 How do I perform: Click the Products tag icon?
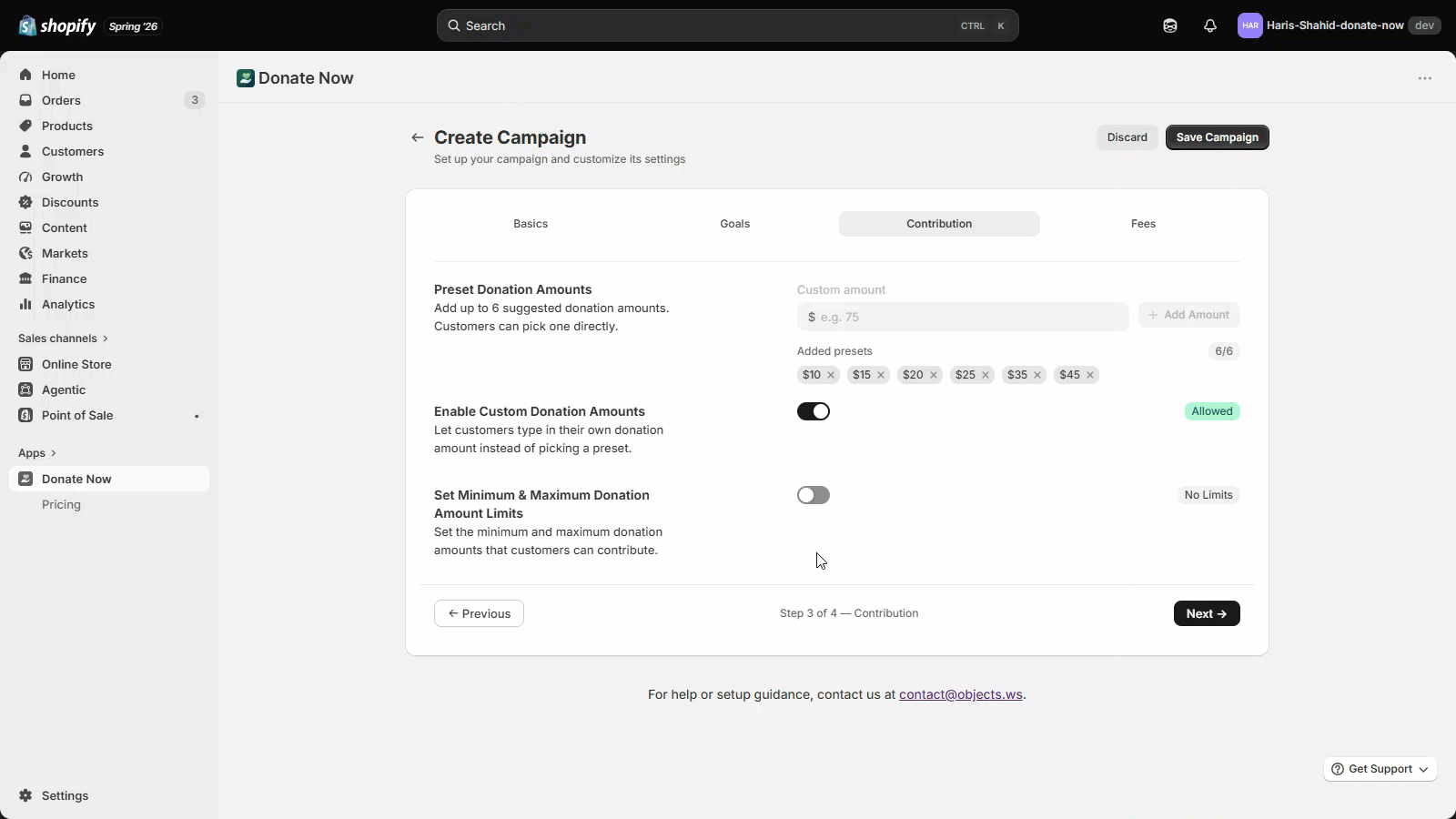pos(25,126)
